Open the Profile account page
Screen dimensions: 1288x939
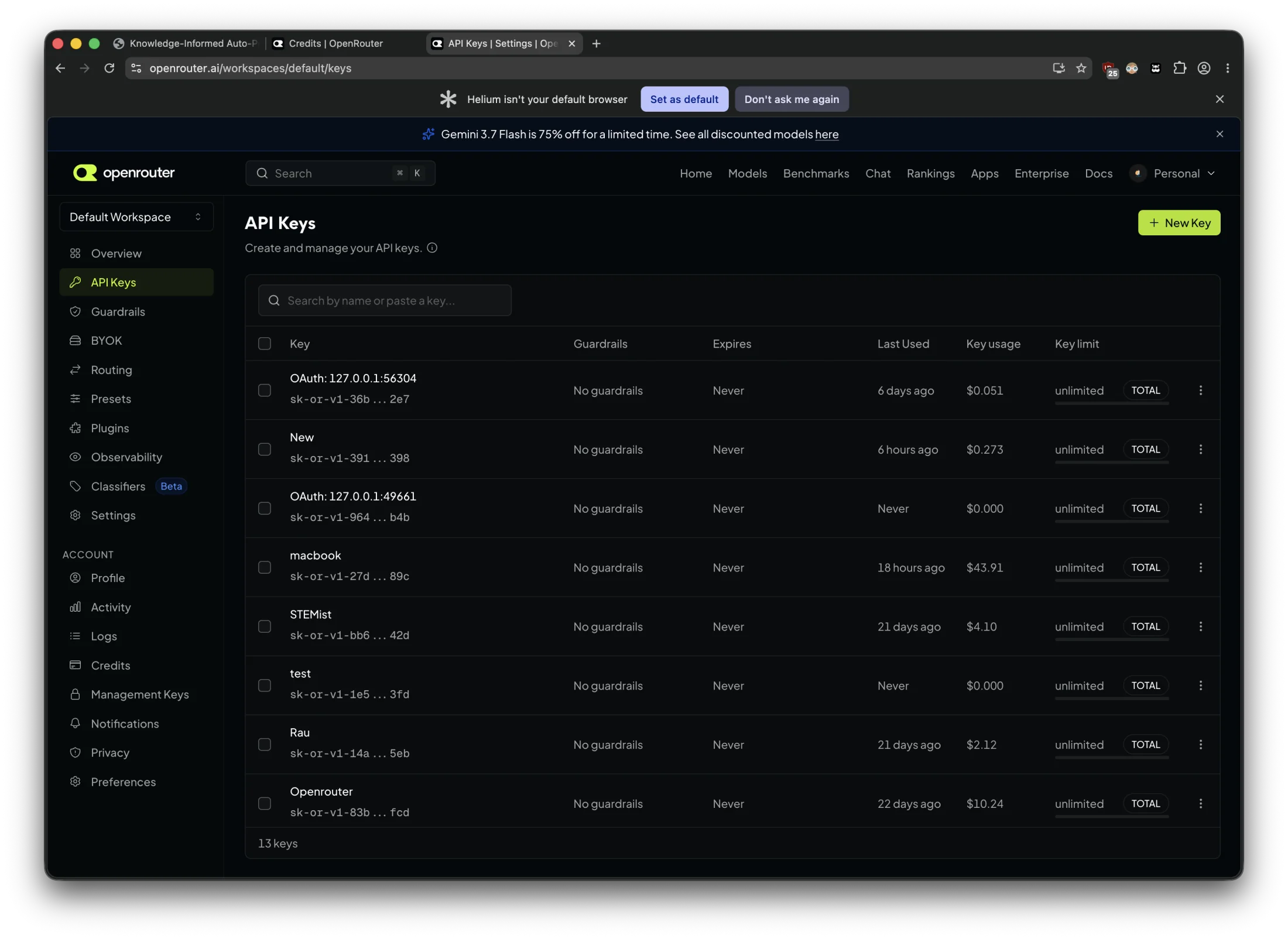[x=136, y=578]
